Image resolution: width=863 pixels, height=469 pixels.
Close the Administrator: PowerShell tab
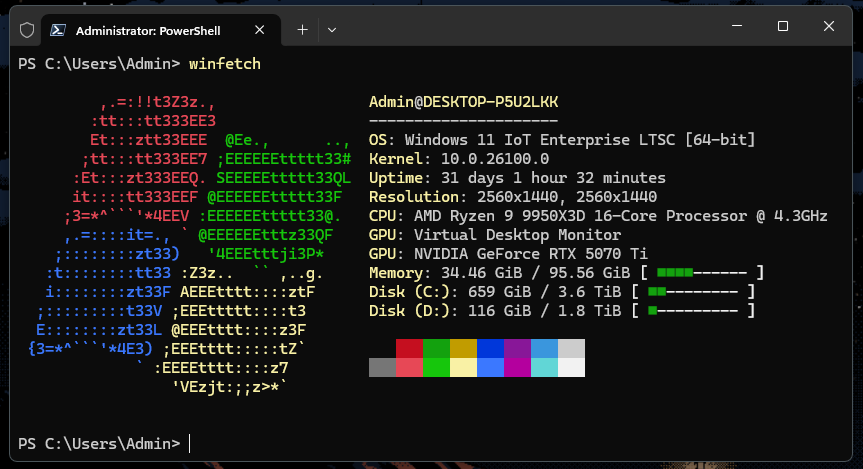pos(260,30)
